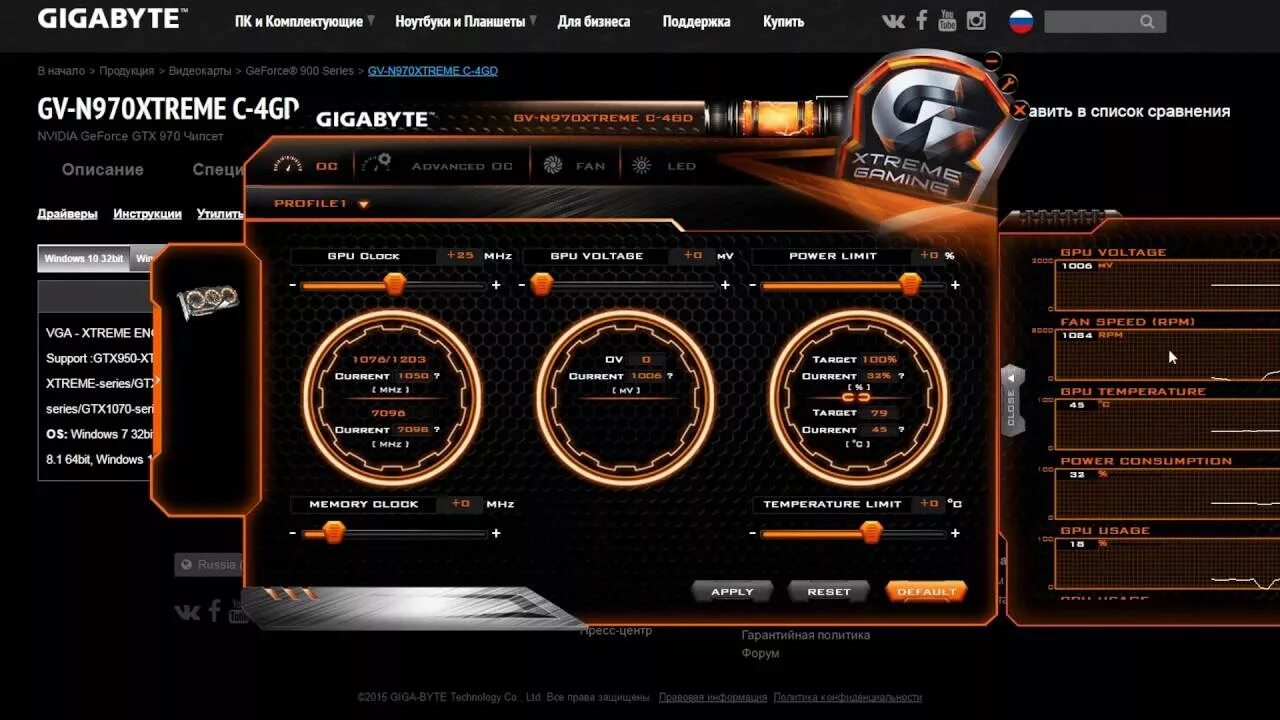Click the APPLY button
Image resolution: width=1280 pixels, height=720 pixels.
[x=732, y=592]
